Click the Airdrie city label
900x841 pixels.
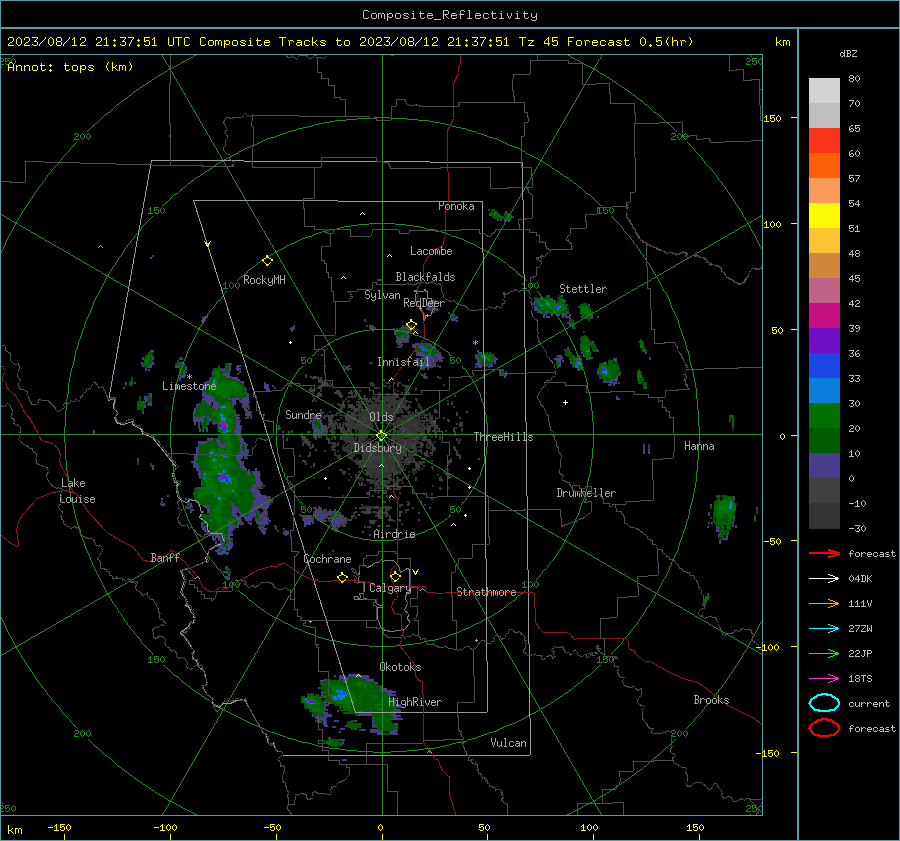(394, 534)
